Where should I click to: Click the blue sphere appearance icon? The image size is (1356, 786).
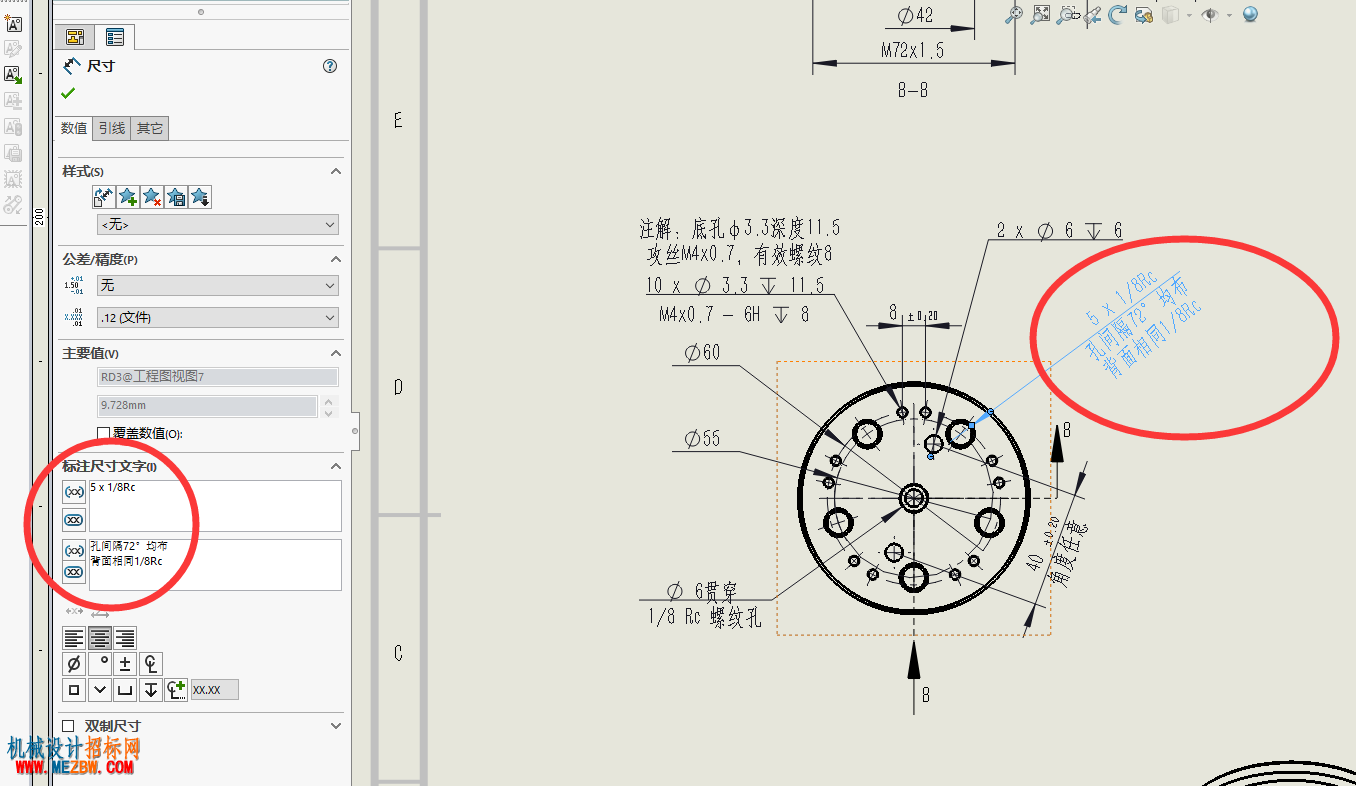[1250, 14]
